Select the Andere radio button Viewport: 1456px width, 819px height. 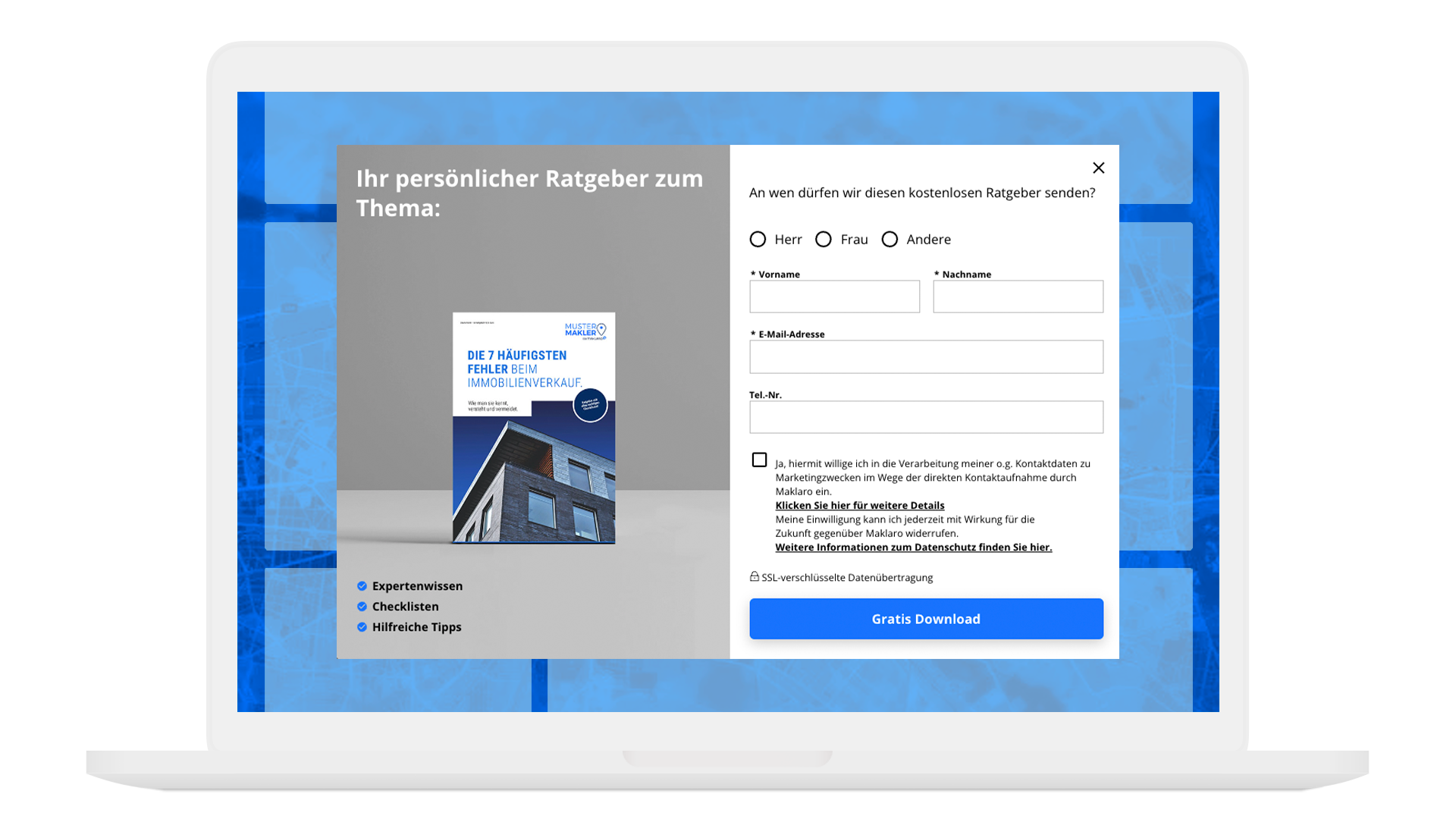coord(888,239)
